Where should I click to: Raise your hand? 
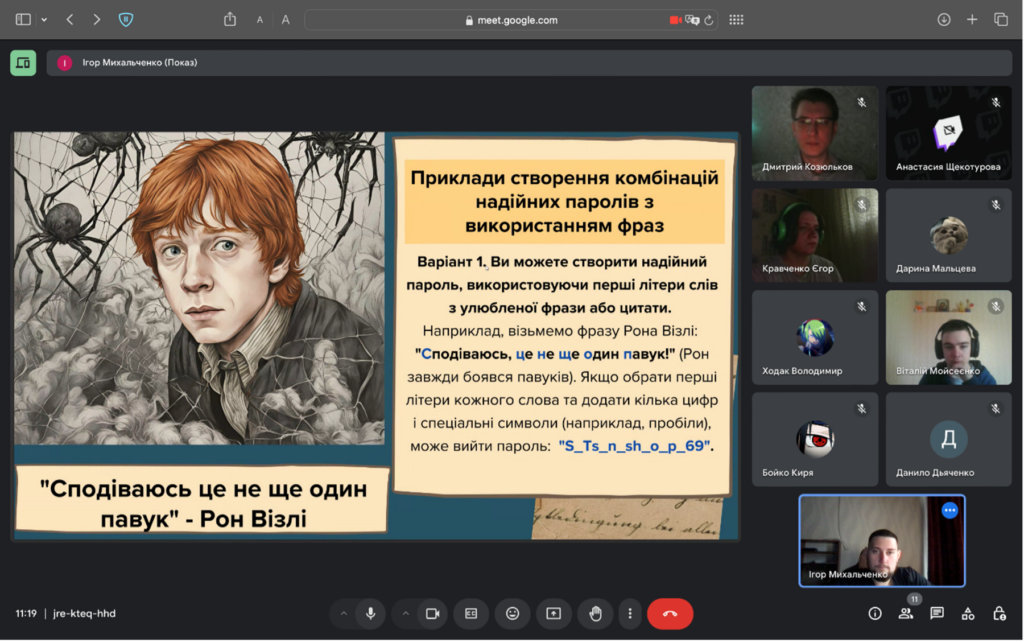(595, 613)
